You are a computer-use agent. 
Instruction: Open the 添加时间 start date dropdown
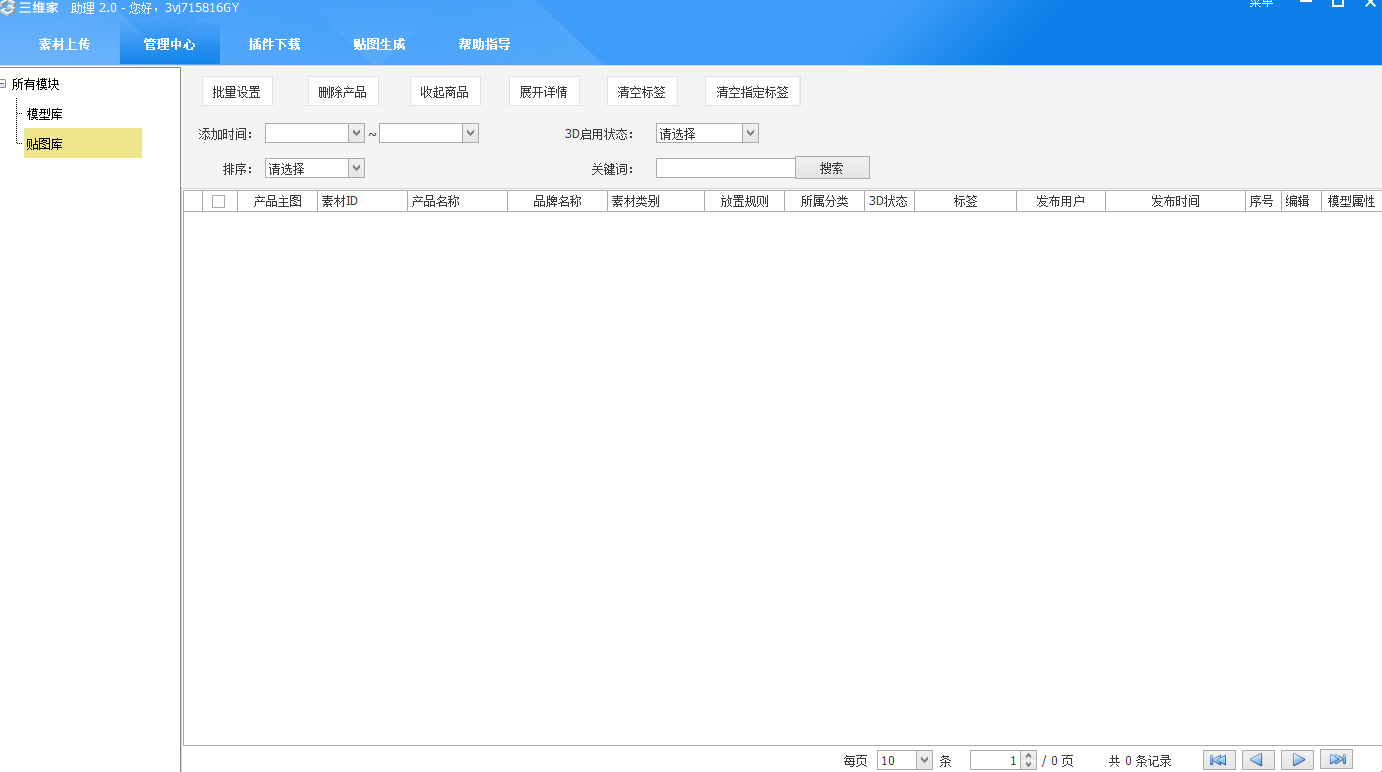(357, 133)
